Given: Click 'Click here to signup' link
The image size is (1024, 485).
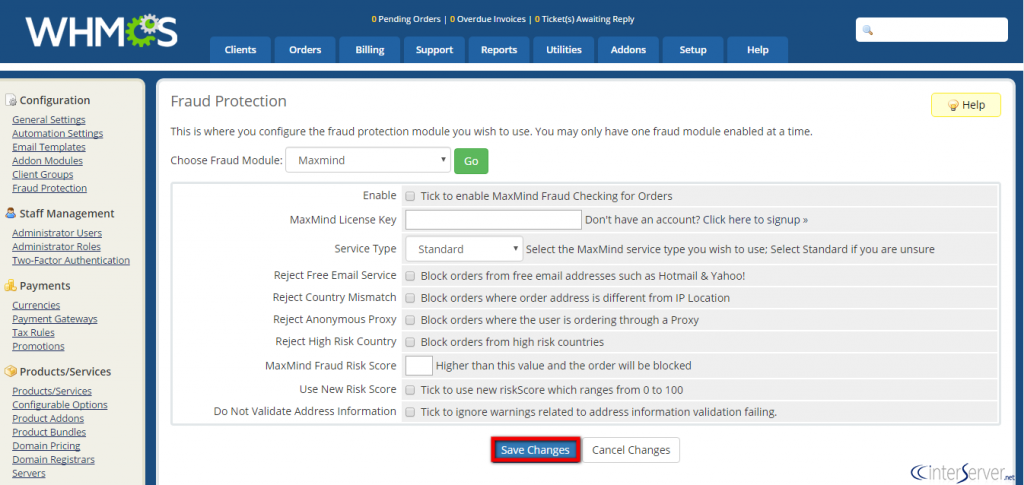Looking at the screenshot, I should [x=756, y=219].
